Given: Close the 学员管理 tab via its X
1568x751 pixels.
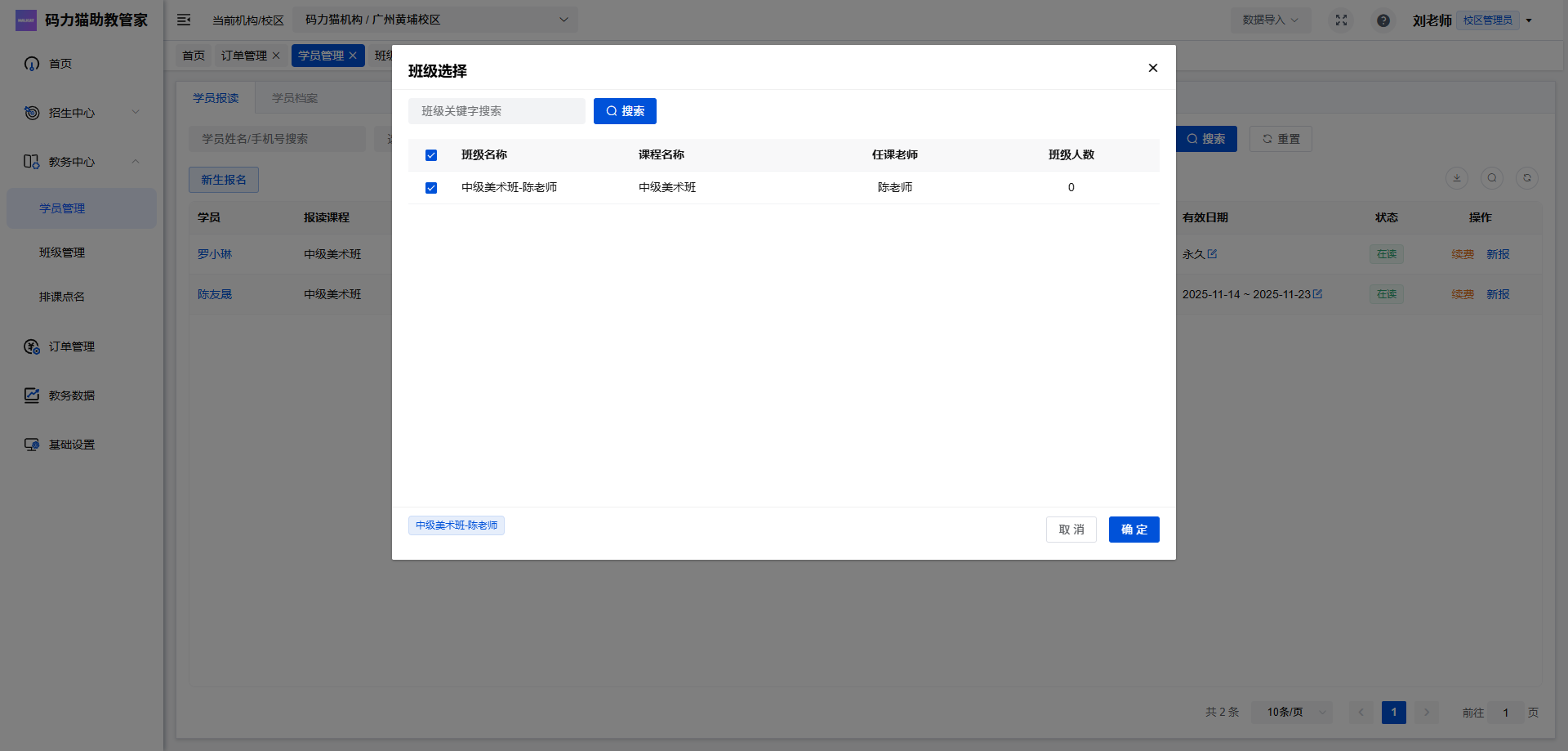Looking at the screenshot, I should (x=353, y=56).
